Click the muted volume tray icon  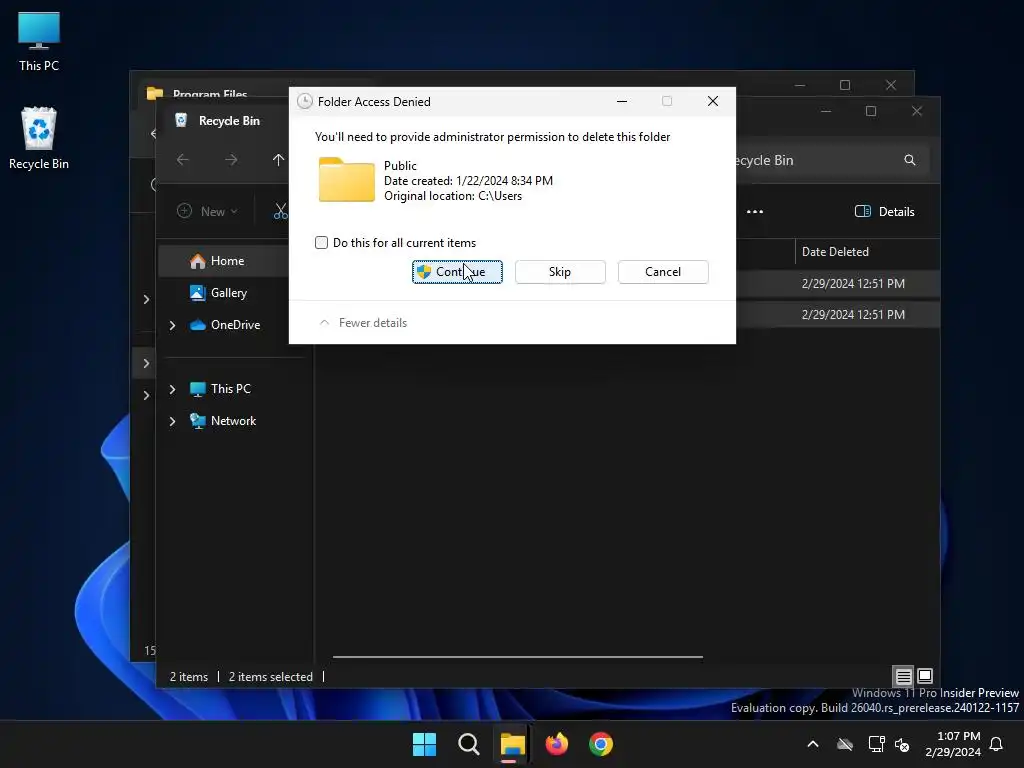[903, 744]
